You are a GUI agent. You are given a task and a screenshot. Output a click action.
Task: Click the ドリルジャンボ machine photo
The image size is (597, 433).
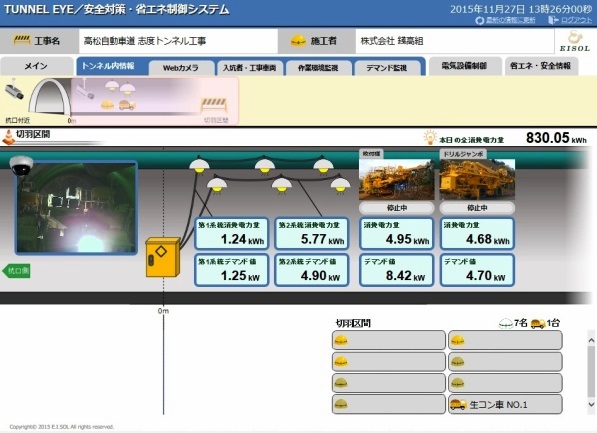[477, 179]
